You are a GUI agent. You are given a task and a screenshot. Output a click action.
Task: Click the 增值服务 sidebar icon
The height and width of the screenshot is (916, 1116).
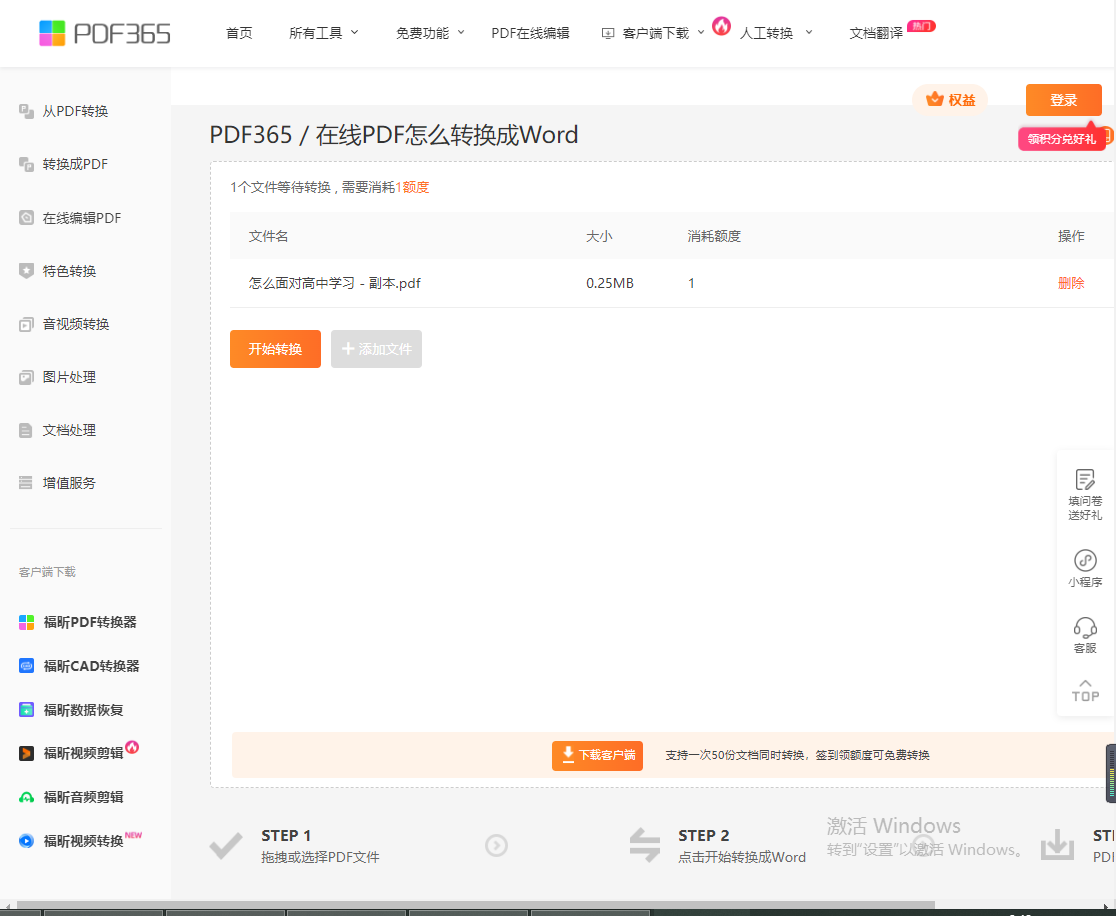coord(26,483)
